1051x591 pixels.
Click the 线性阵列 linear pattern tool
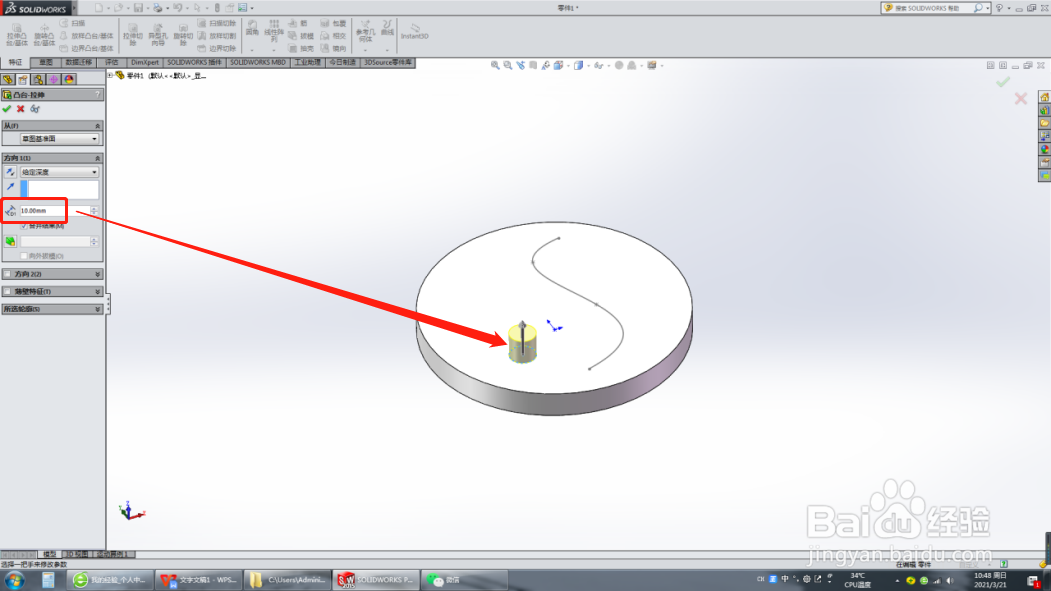273,31
